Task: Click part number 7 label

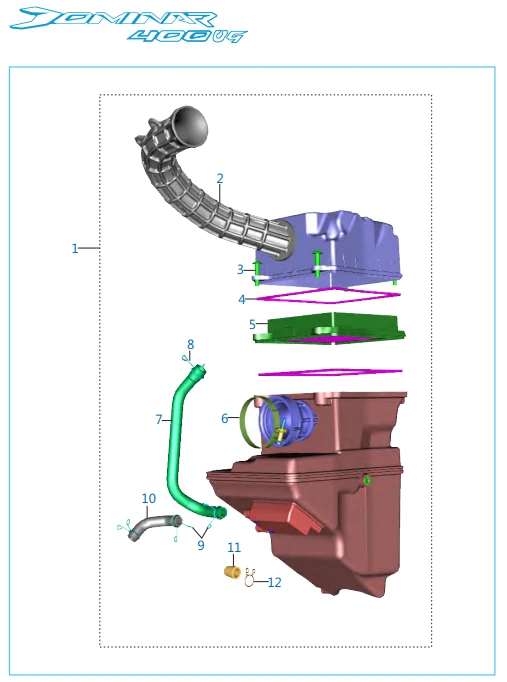Action: [x=159, y=419]
